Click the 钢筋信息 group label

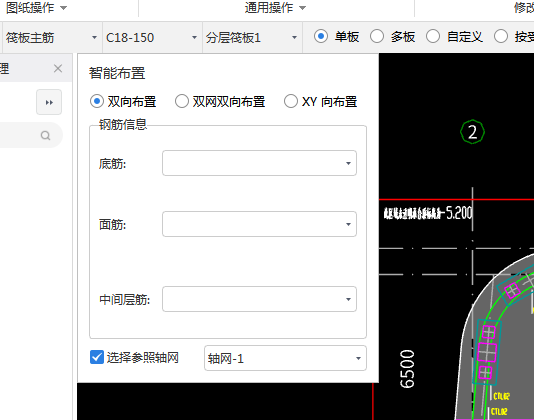tap(123, 124)
